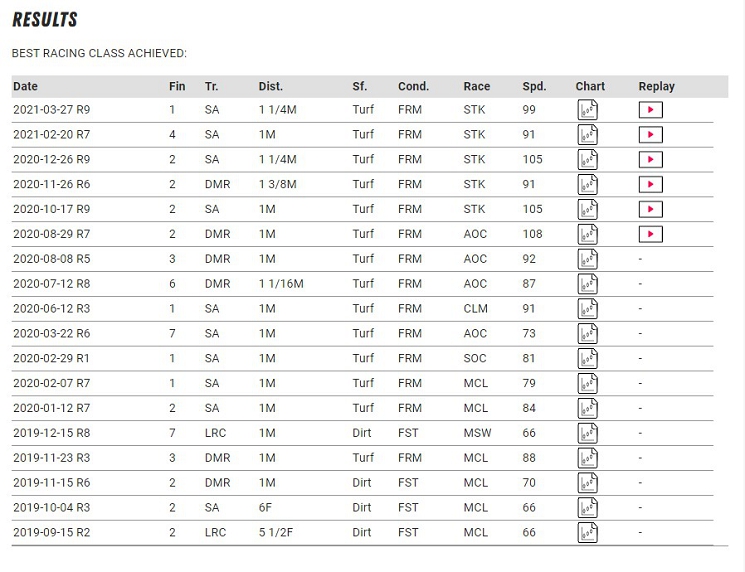Open chart for 2020-02-29 R1 race
The height and width of the screenshot is (572, 745).
[587, 358]
